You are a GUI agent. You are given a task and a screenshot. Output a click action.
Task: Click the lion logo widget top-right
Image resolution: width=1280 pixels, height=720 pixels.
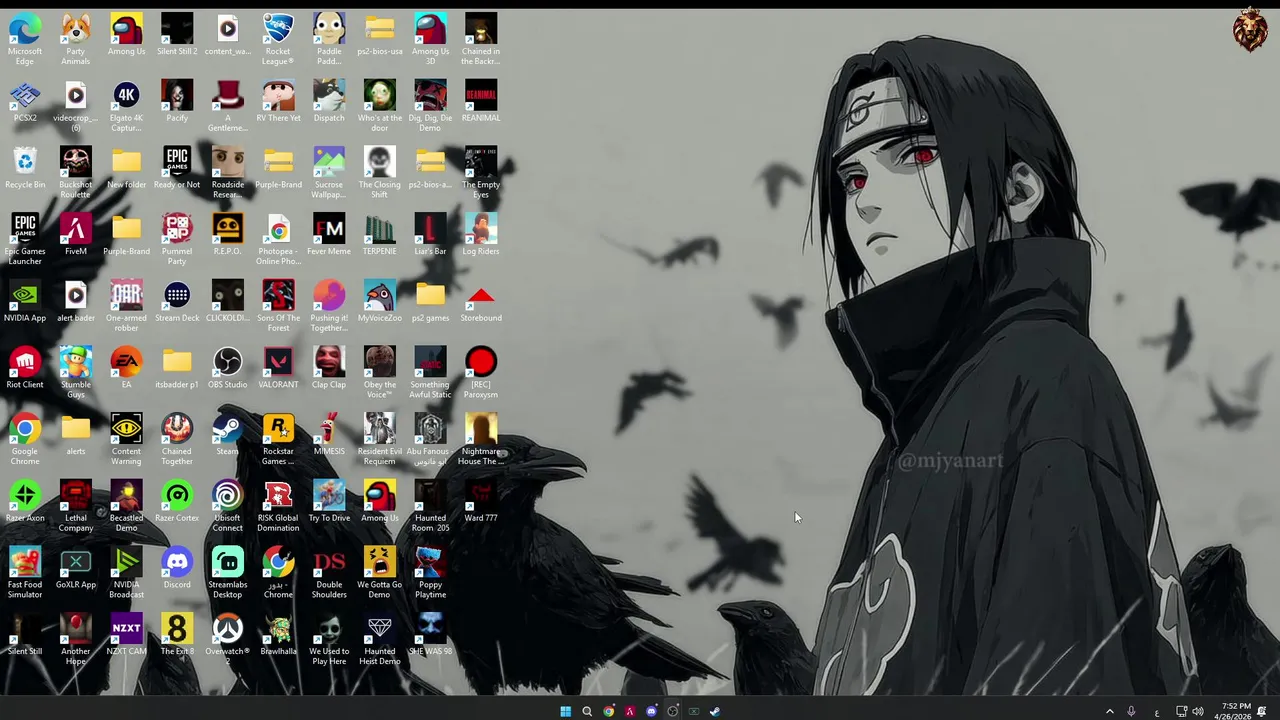click(1250, 30)
